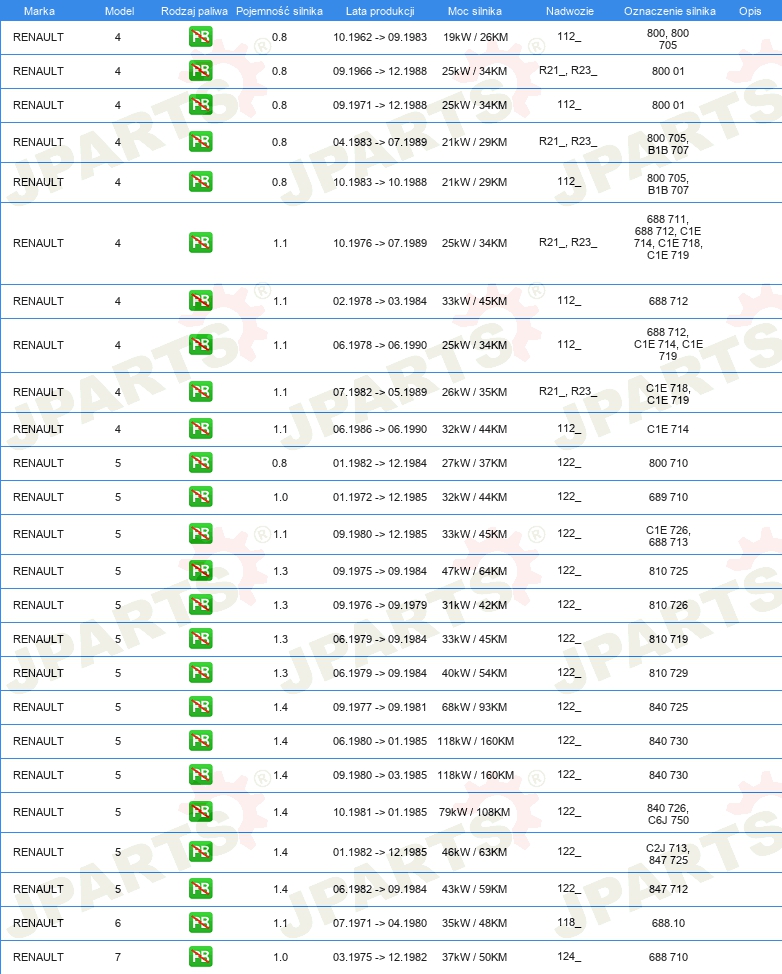
Task: Click fuel icon in 09.1977 -> 09.1981 row
Action: pyautogui.click(x=201, y=707)
